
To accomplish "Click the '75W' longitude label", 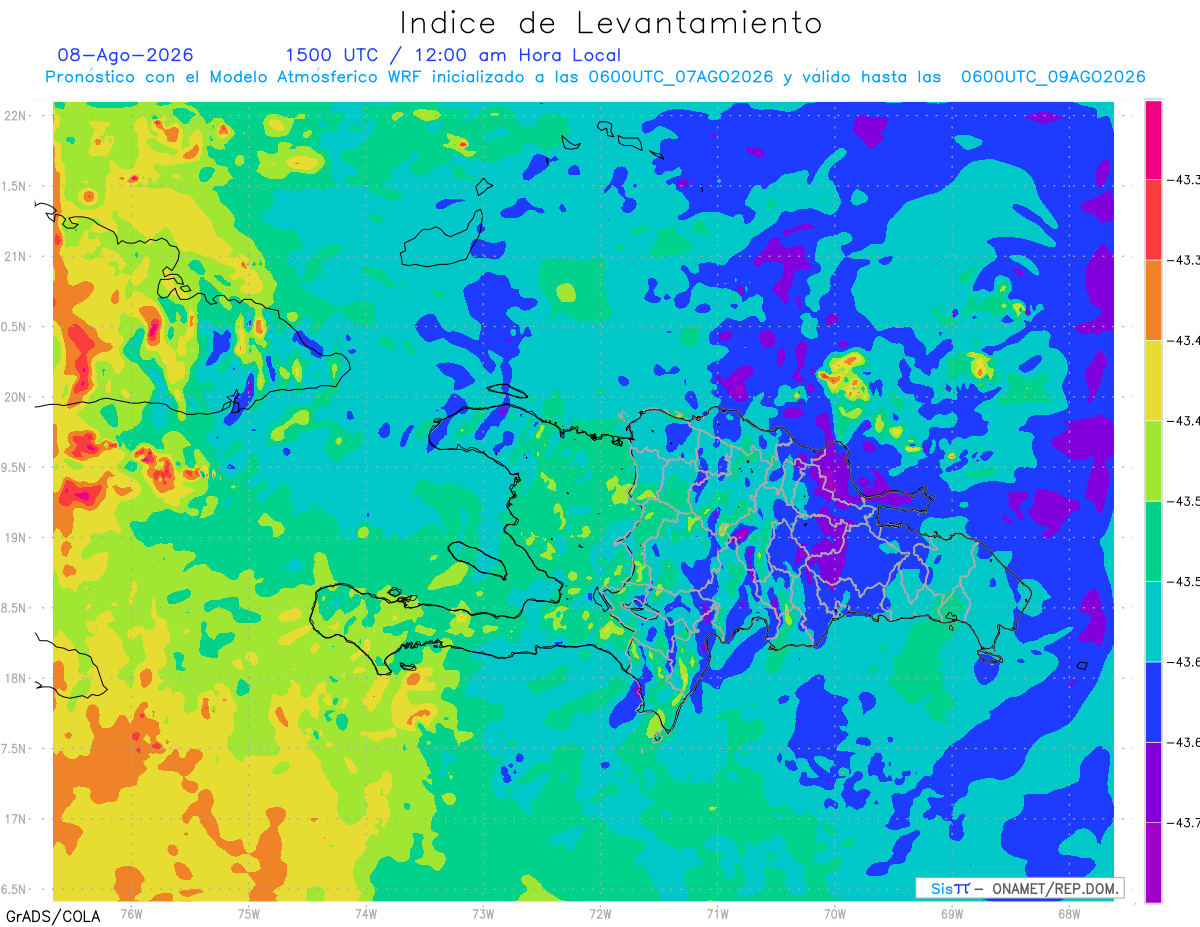I will tap(248, 913).
